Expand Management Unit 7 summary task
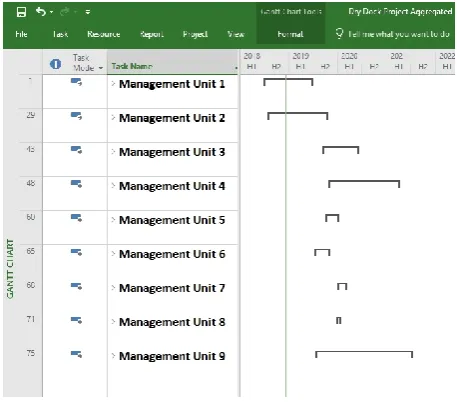 pos(113,288)
